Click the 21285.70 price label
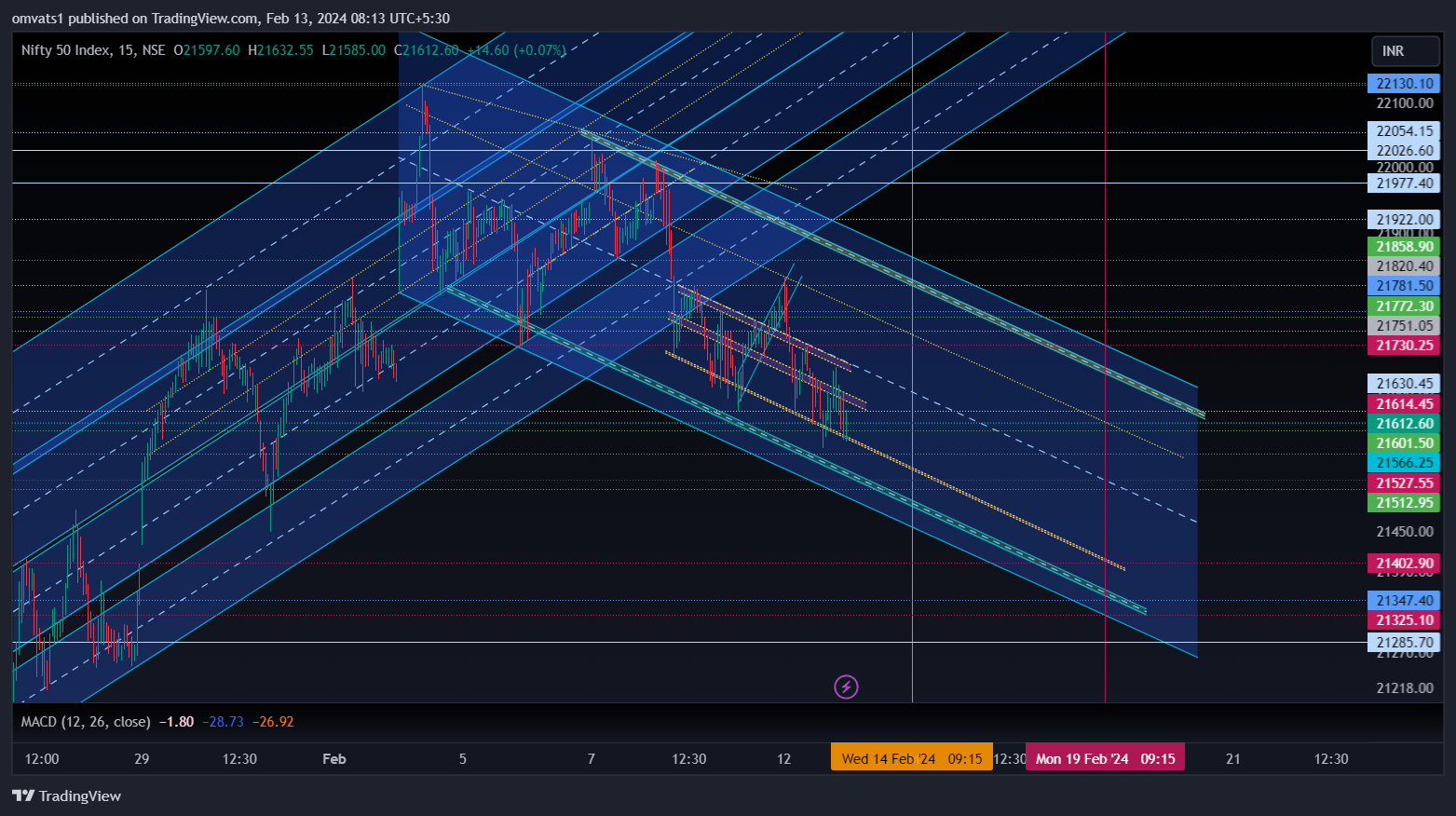This screenshot has width=1456, height=816. [1404, 643]
